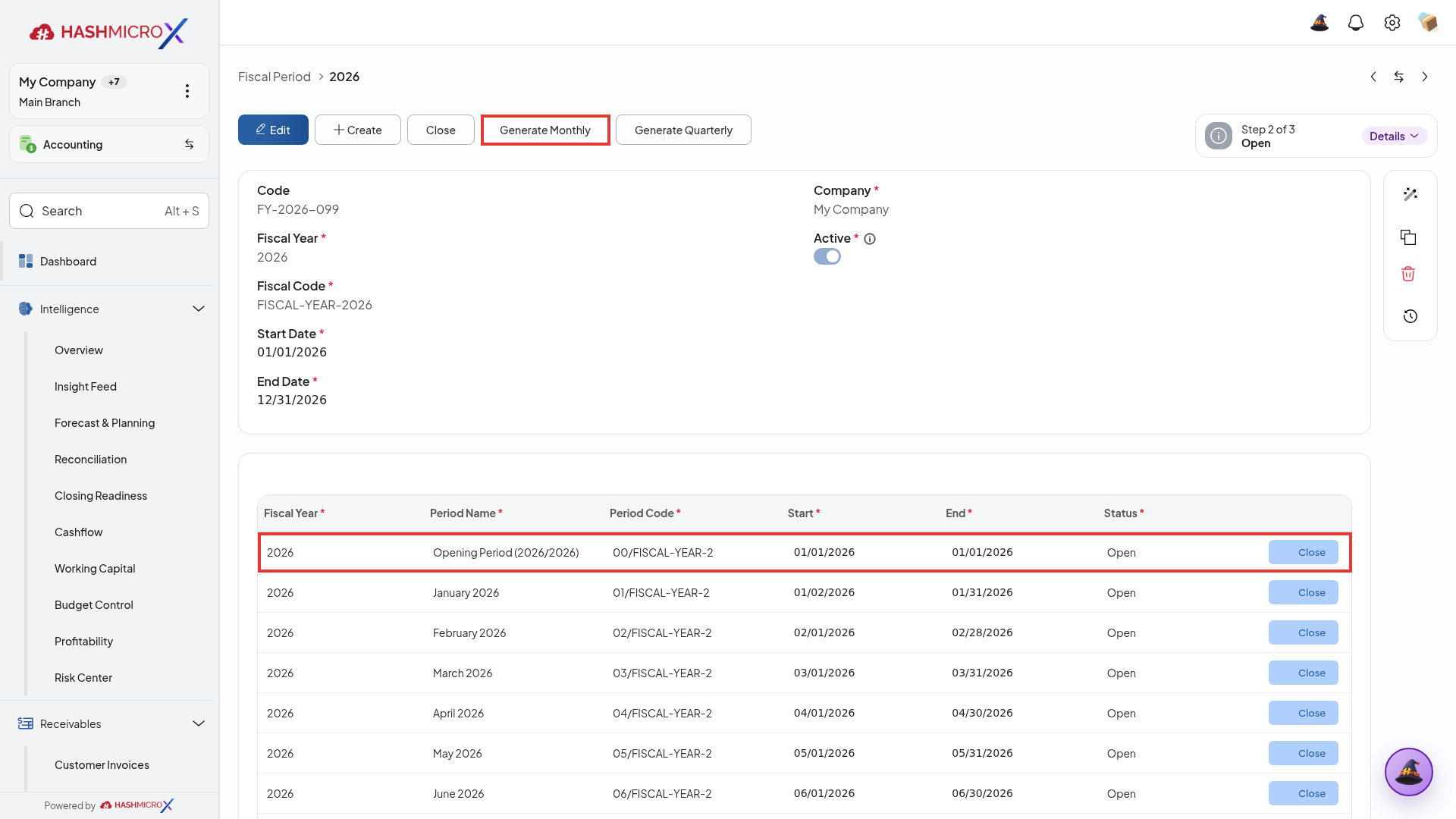Expand the Details dropdown
The width and height of the screenshot is (1456, 819).
[x=1395, y=136]
